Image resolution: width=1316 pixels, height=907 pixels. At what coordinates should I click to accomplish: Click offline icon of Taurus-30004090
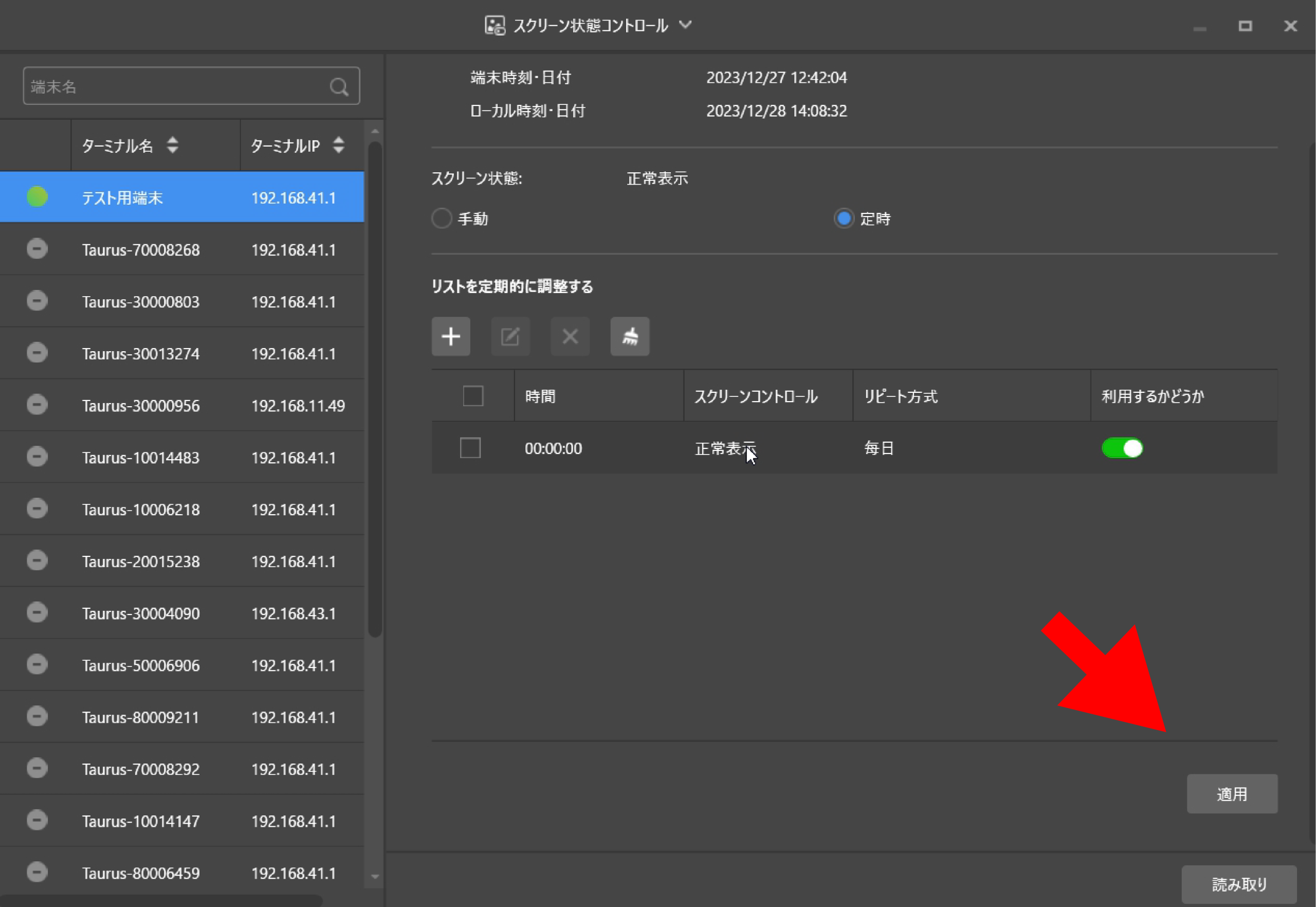37,612
